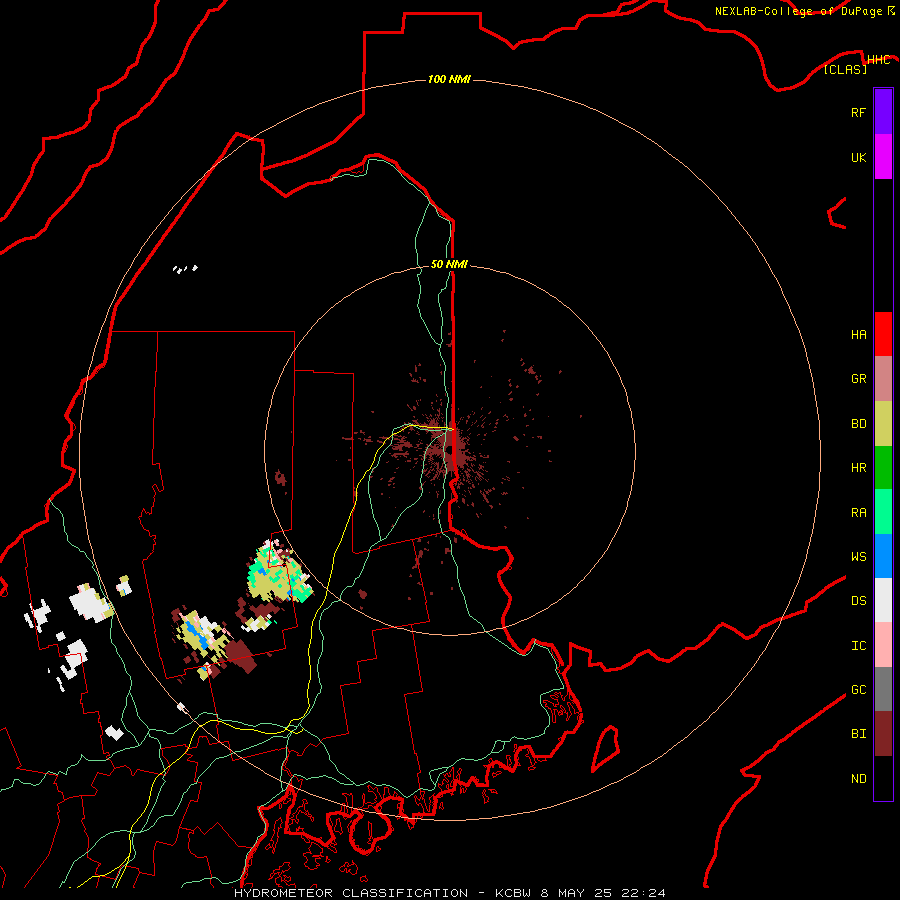Select the IC light pink legend swatch

[x=883, y=645]
